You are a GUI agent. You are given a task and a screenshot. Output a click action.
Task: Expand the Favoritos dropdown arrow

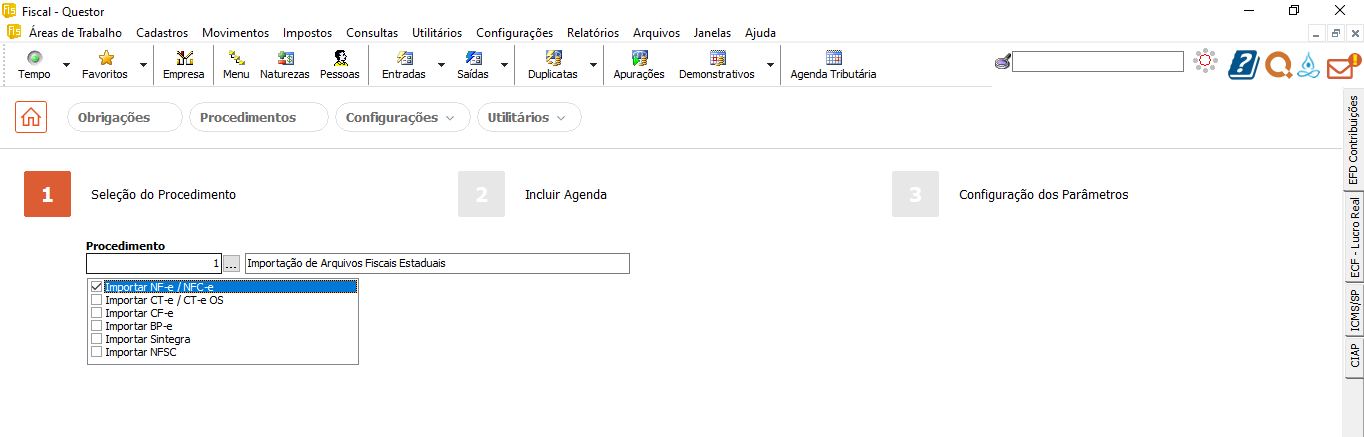tap(143, 65)
